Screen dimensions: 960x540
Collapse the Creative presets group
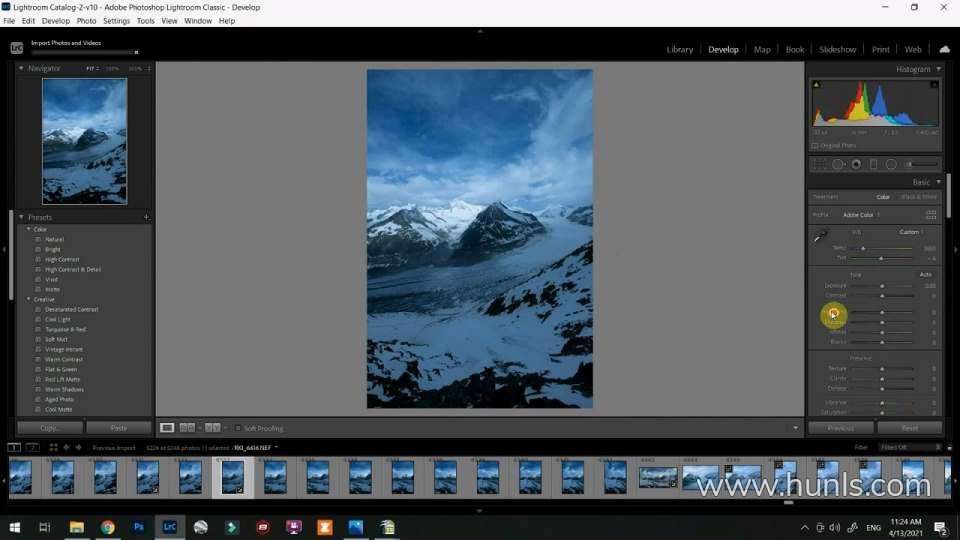pyautogui.click(x=28, y=299)
